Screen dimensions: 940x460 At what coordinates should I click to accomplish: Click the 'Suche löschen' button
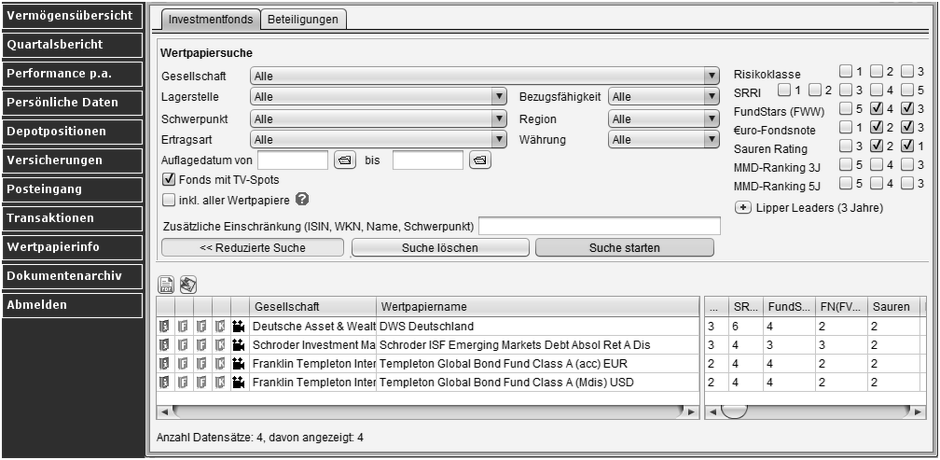pyautogui.click(x=440, y=247)
